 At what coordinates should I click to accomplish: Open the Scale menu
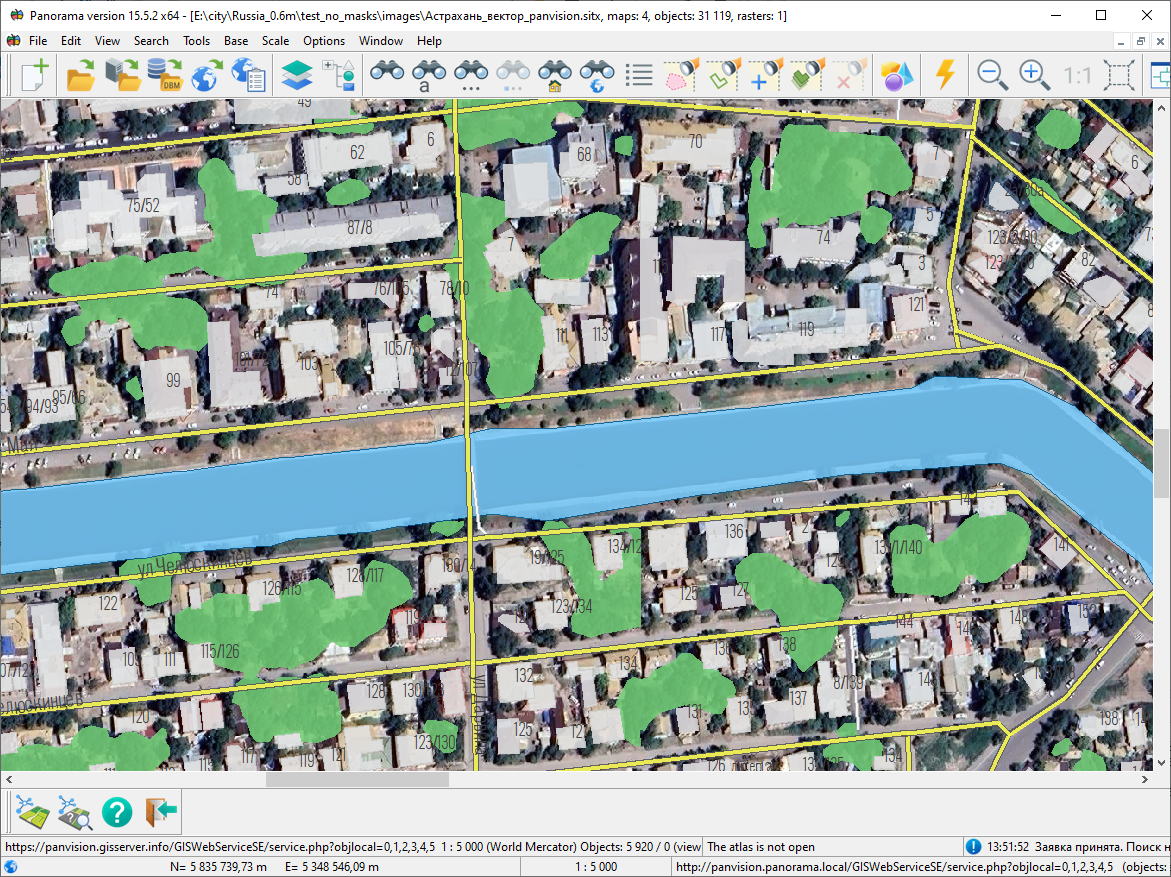(x=275, y=41)
